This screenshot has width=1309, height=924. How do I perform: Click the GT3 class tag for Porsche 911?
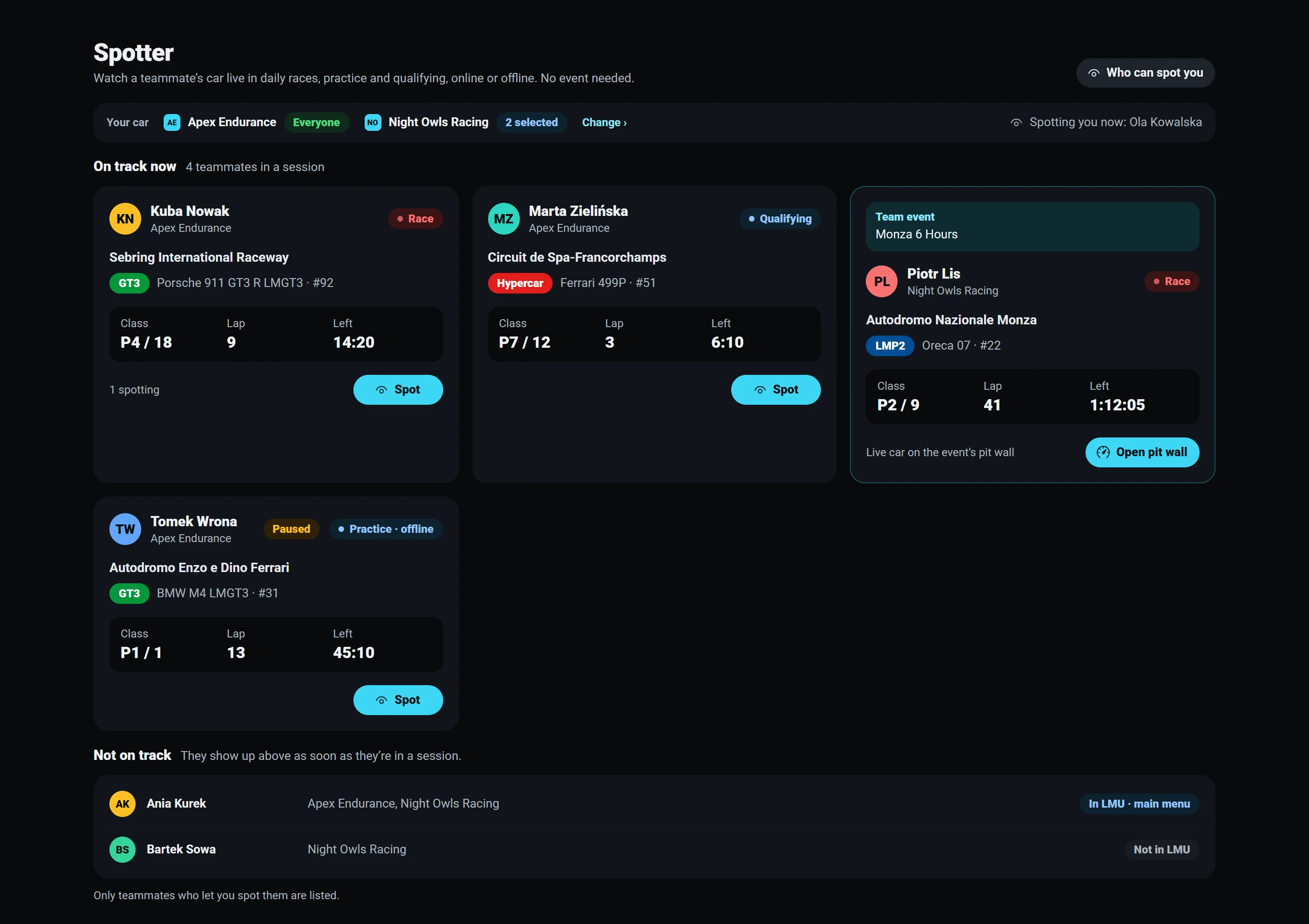click(129, 283)
